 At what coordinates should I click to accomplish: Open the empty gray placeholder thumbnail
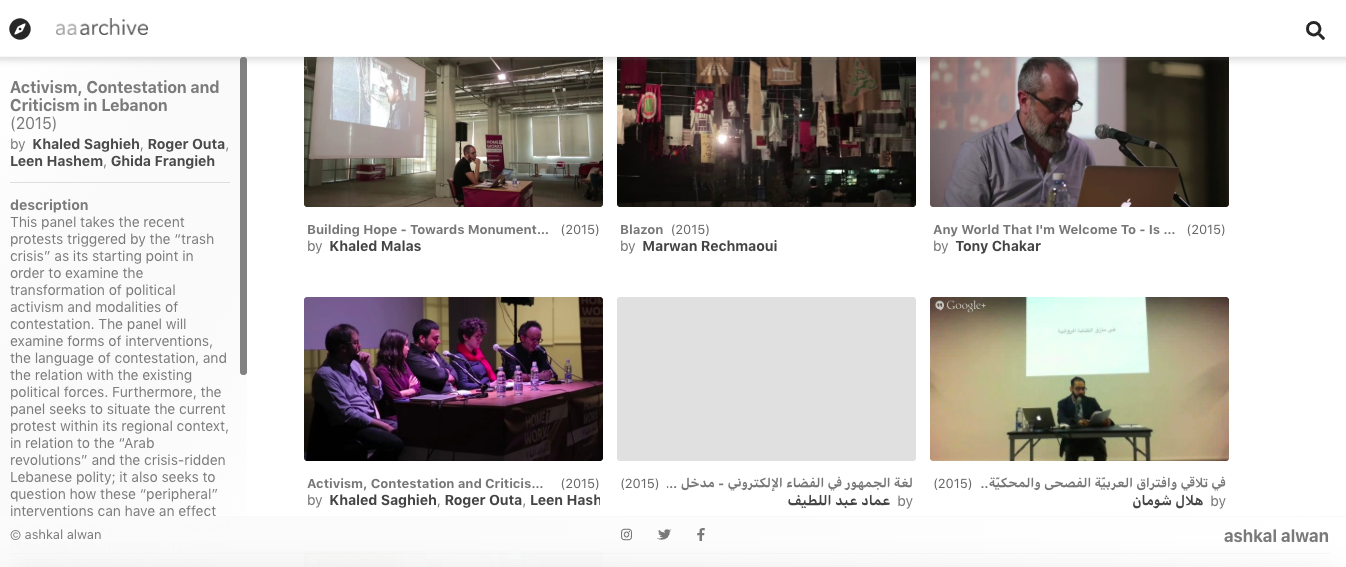[766, 379]
